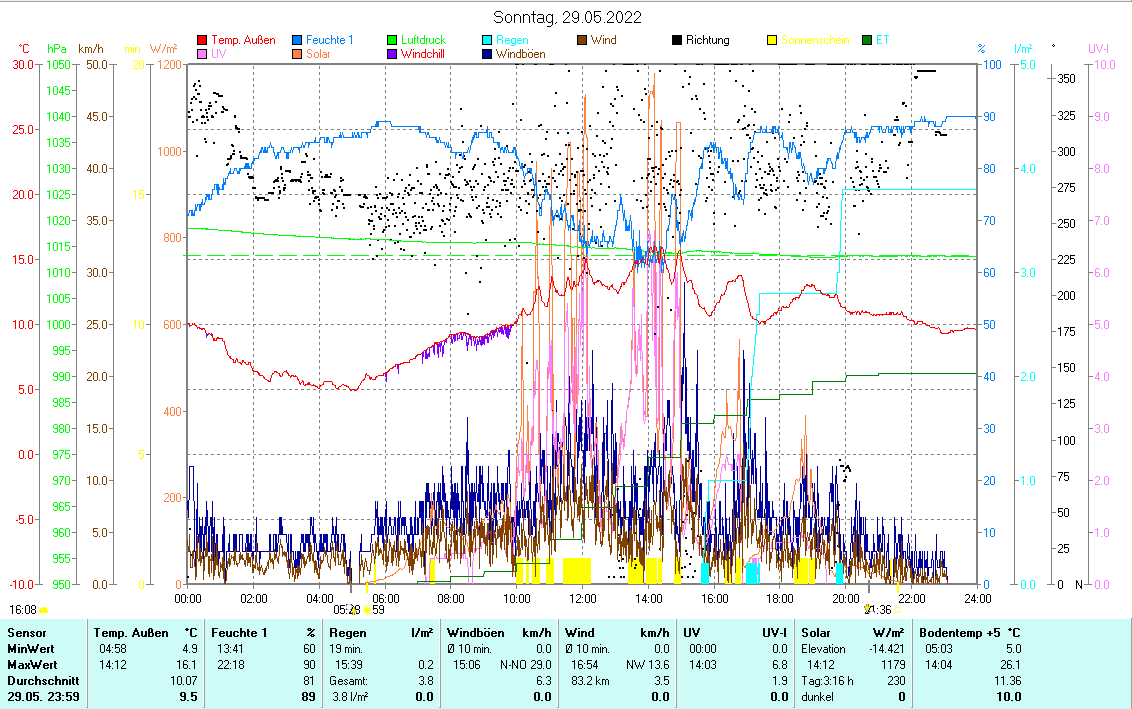Click the current humidity value 89
This screenshot has width=1132, height=709.
coord(308,697)
